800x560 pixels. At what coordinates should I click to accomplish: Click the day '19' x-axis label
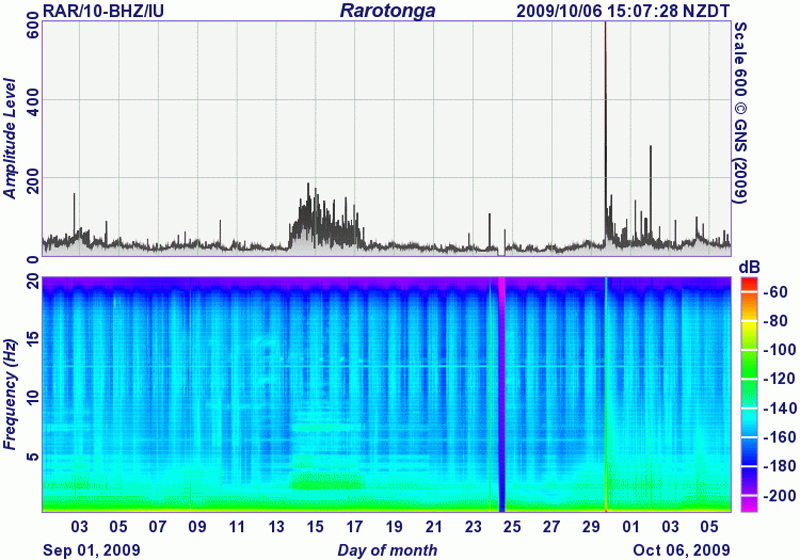click(394, 526)
